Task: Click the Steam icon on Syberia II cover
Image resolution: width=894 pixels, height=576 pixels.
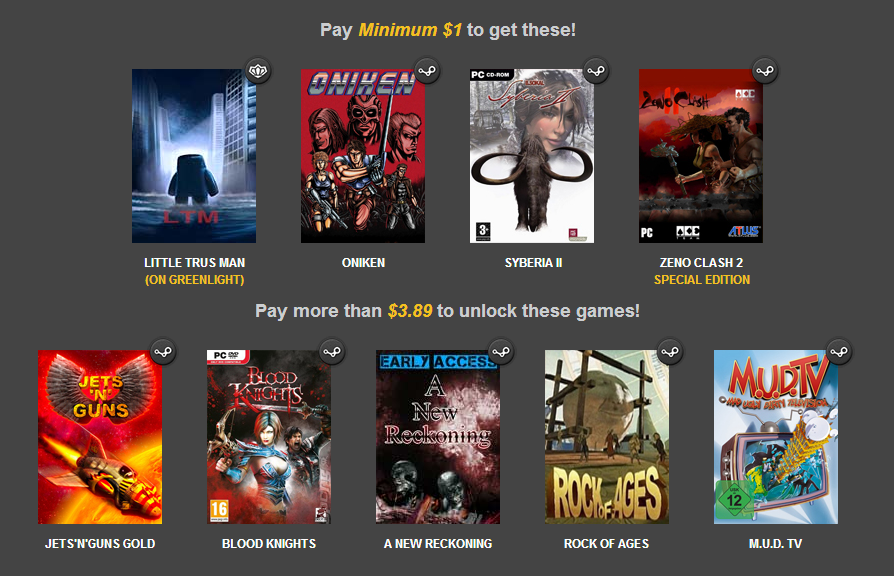Action: click(596, 71)
